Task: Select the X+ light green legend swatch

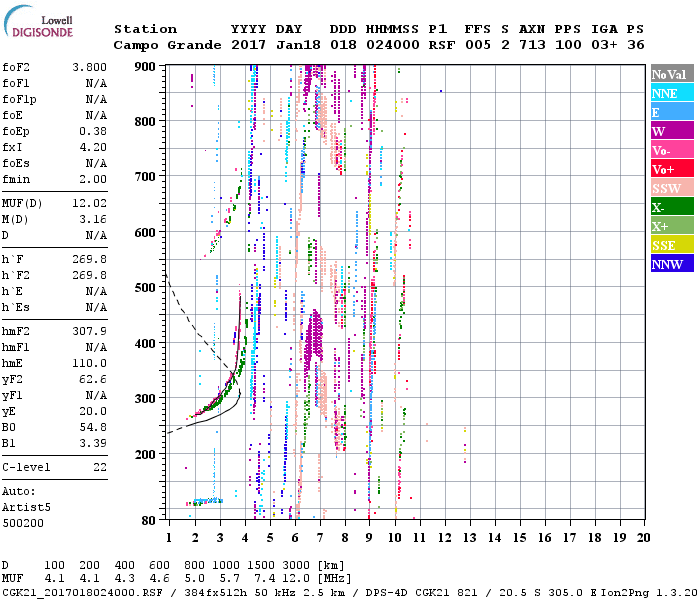Action: (x=672, y=225)
